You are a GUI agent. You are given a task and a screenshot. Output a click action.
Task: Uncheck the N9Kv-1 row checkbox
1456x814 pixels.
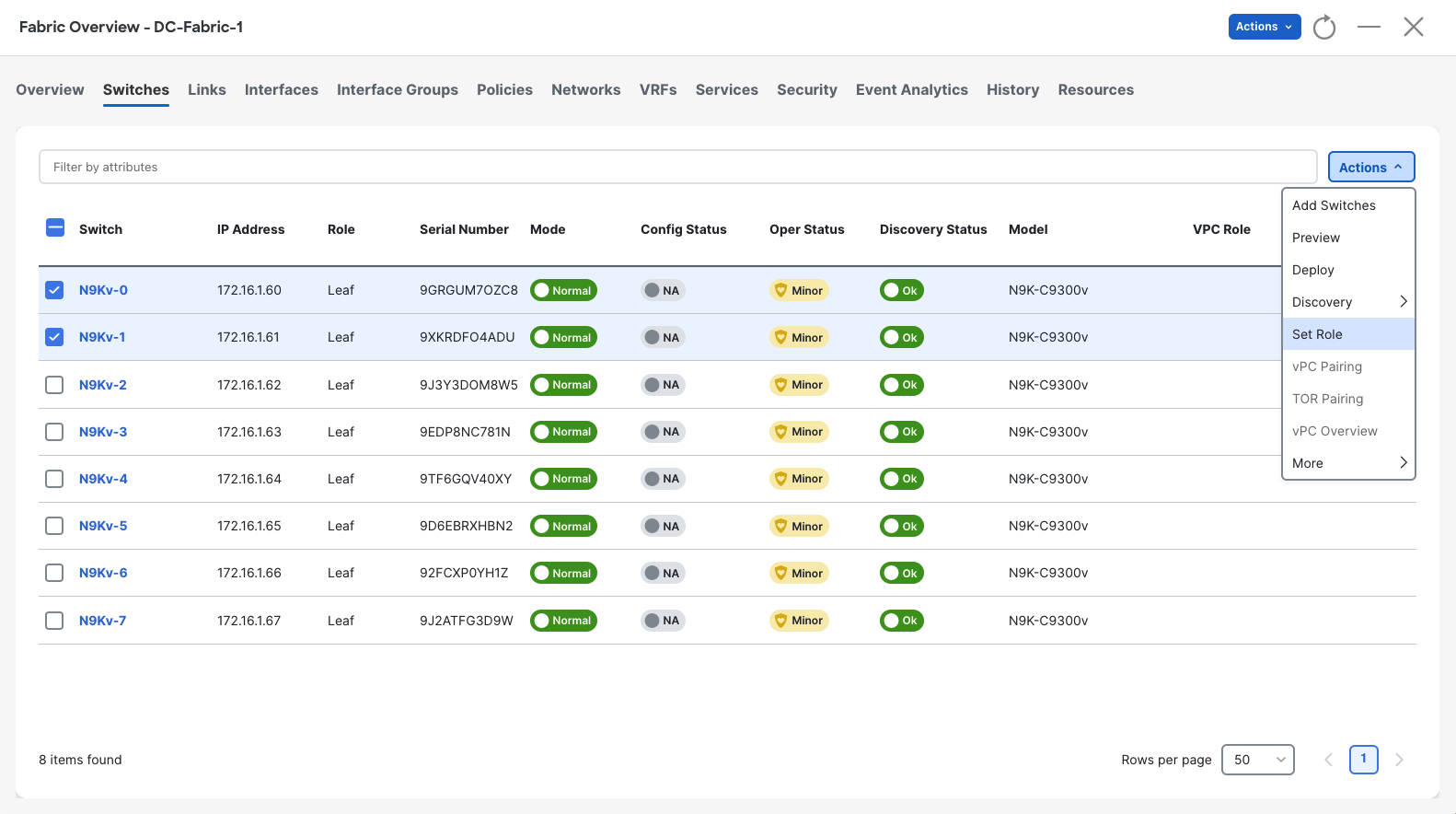coord(54,337)
